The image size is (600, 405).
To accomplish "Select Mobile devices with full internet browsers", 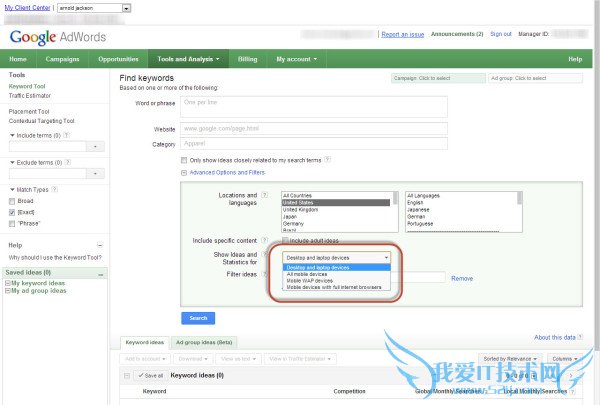I will [x=334, y=287].
